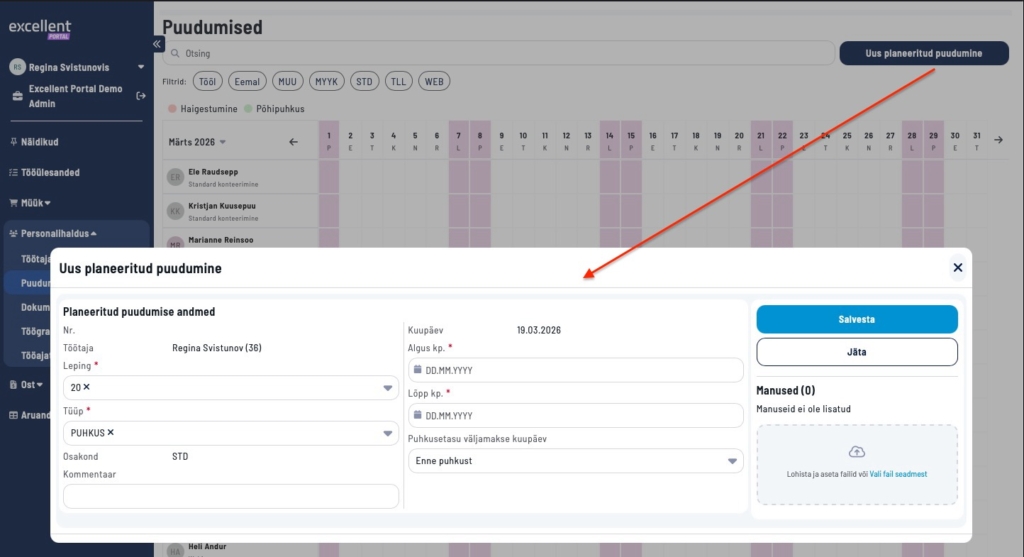This screenshot has width=1024, height=557.
Task: Click the Kommentaar text field
Action: tap(230, 496)
